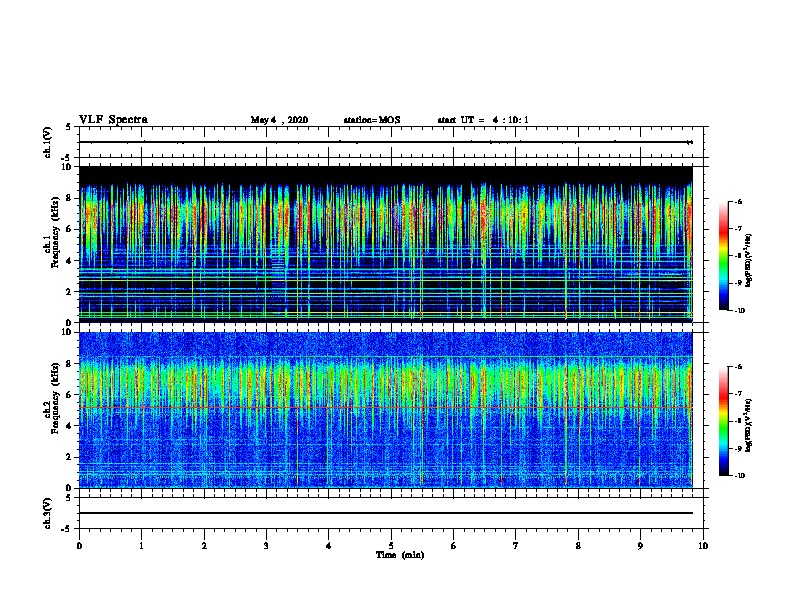The width and height of the screenshot is (792, 612).
Task: Click the time axis tick label '9'
Action: [x=640, y=545]
